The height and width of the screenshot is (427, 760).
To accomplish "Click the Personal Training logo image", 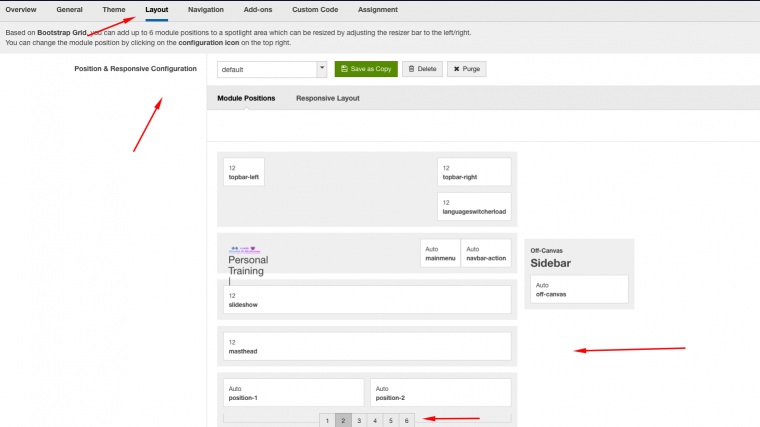I will (246, 249).
